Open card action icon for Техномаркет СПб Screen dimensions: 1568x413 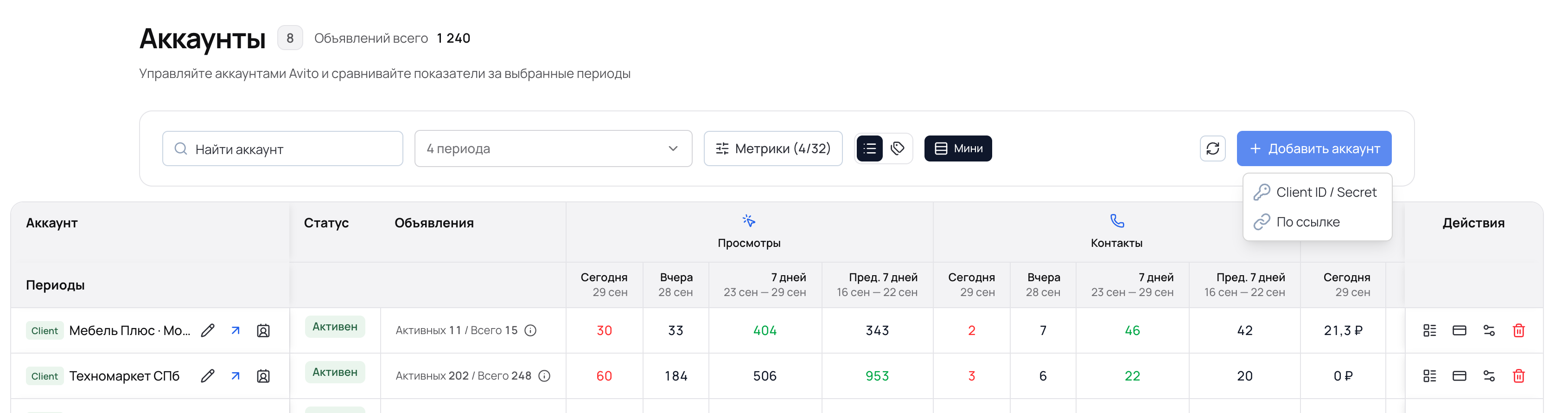point(1459,376)
